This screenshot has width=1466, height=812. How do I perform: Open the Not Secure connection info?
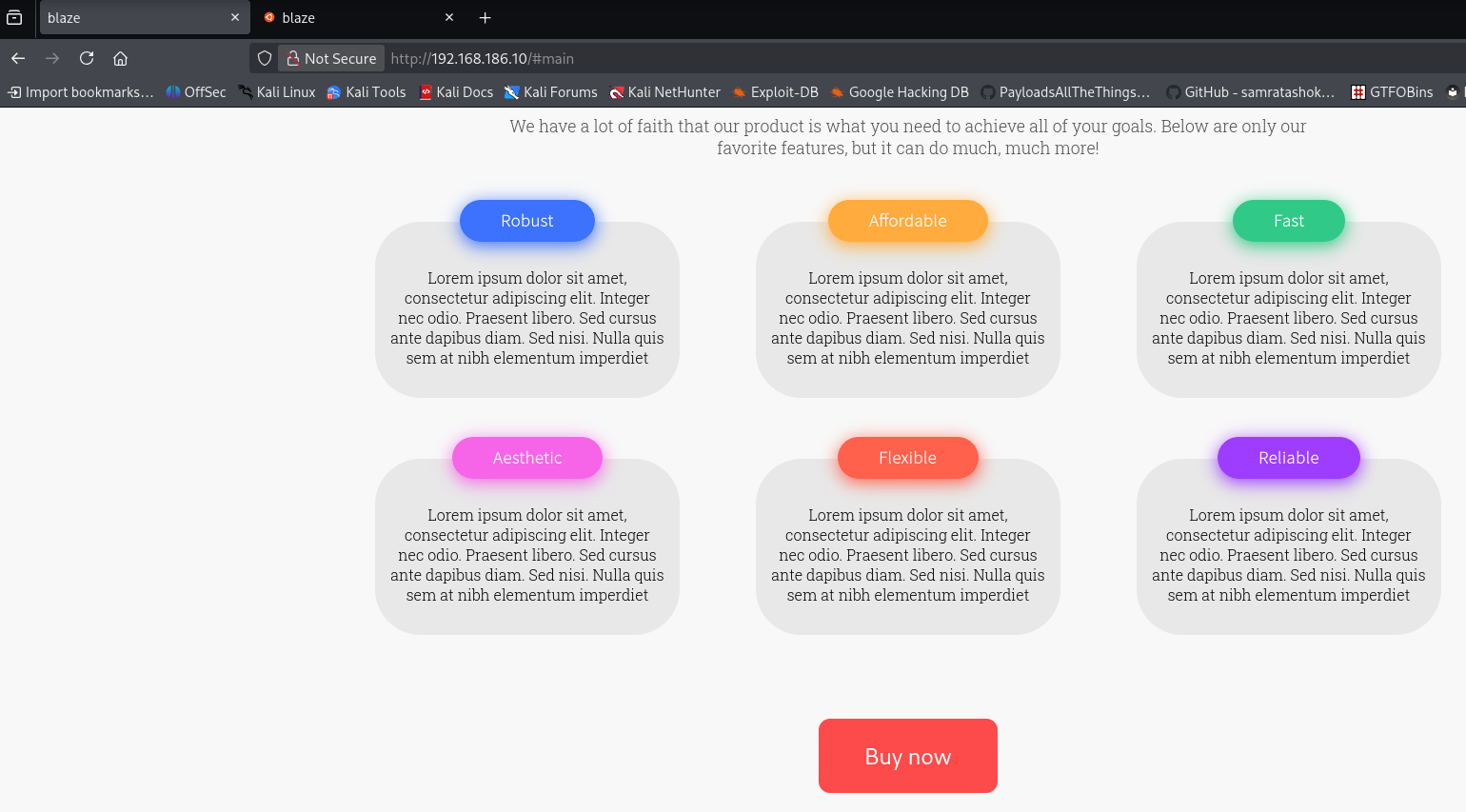coord(330,58)
